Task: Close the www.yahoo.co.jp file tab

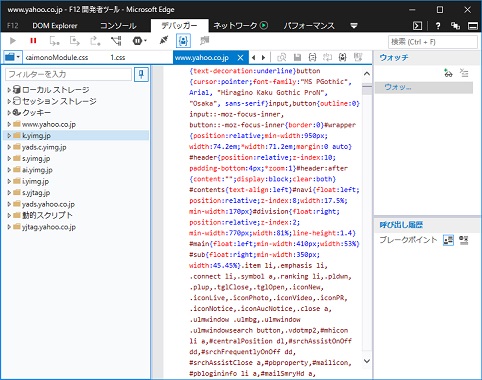Action: 240,58
